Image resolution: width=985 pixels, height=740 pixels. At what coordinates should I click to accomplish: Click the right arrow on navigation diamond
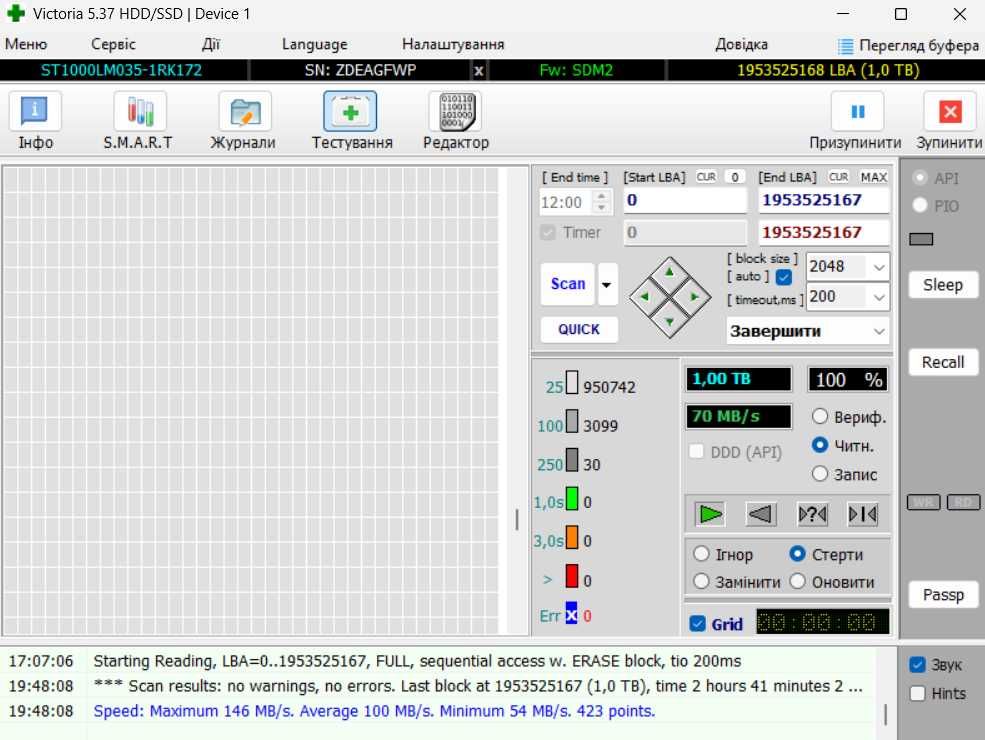pos(694,297)
